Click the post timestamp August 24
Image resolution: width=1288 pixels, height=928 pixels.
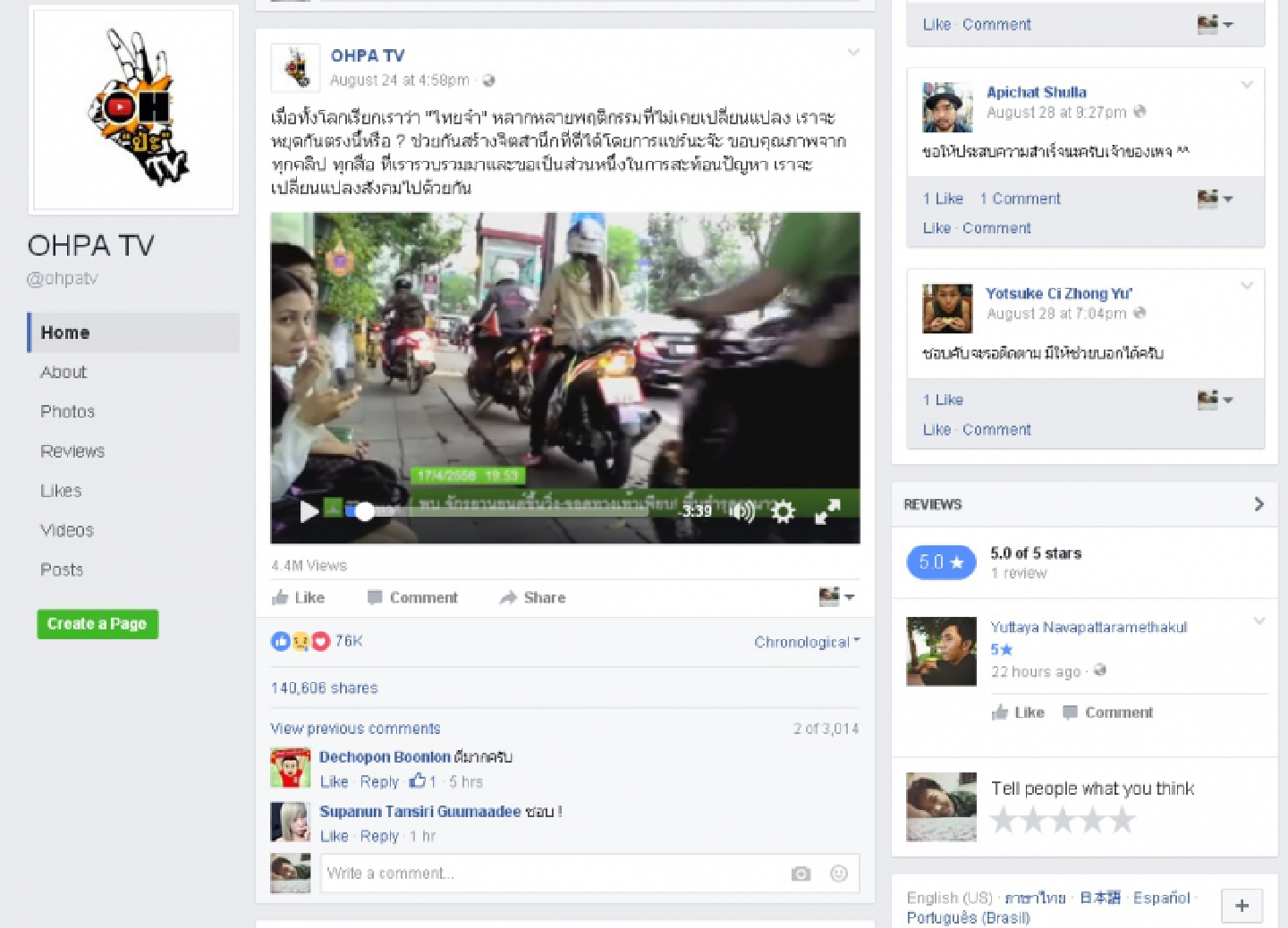(400, 80)
